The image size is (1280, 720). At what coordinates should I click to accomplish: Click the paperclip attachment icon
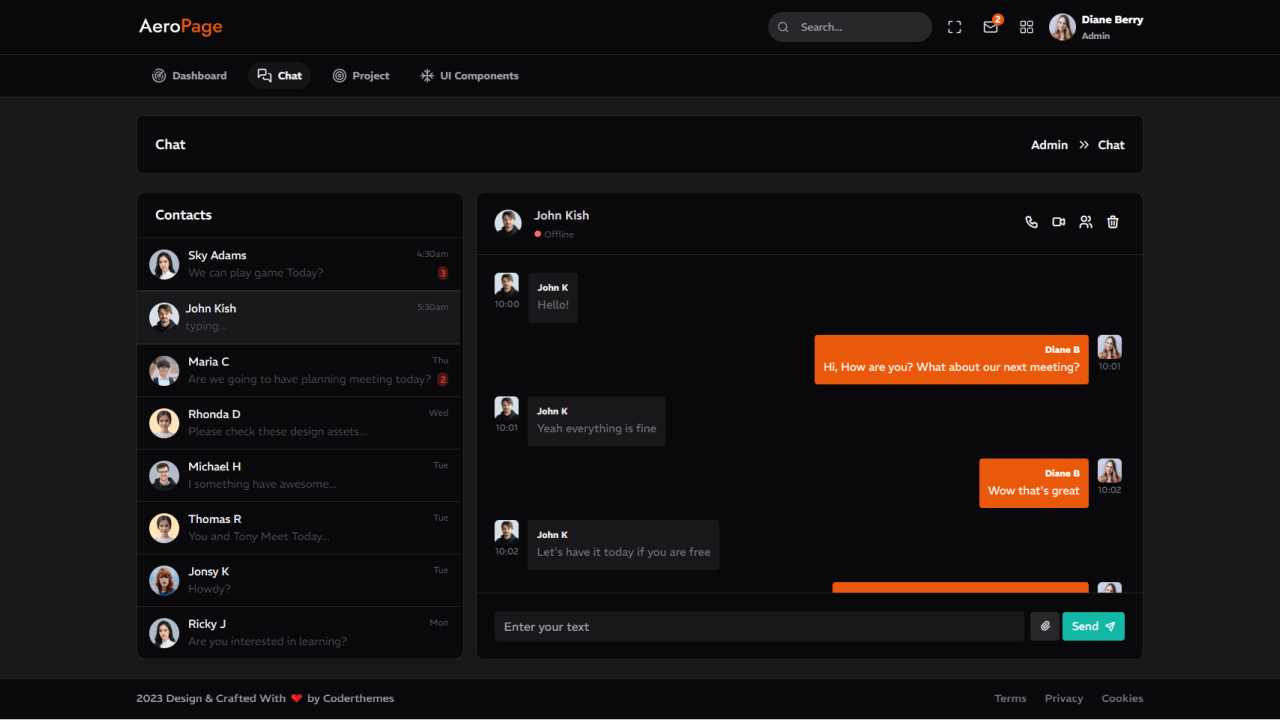(1044, 626)
